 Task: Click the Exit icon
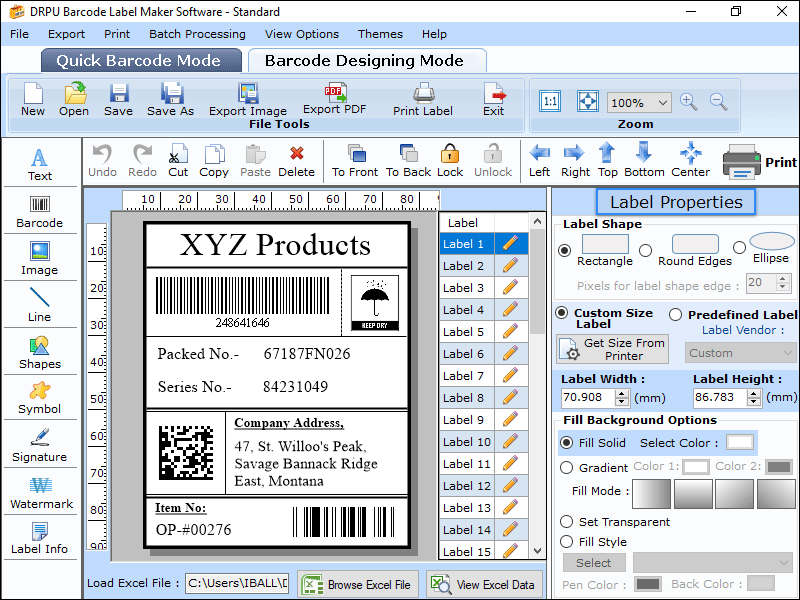coord(494,94)
